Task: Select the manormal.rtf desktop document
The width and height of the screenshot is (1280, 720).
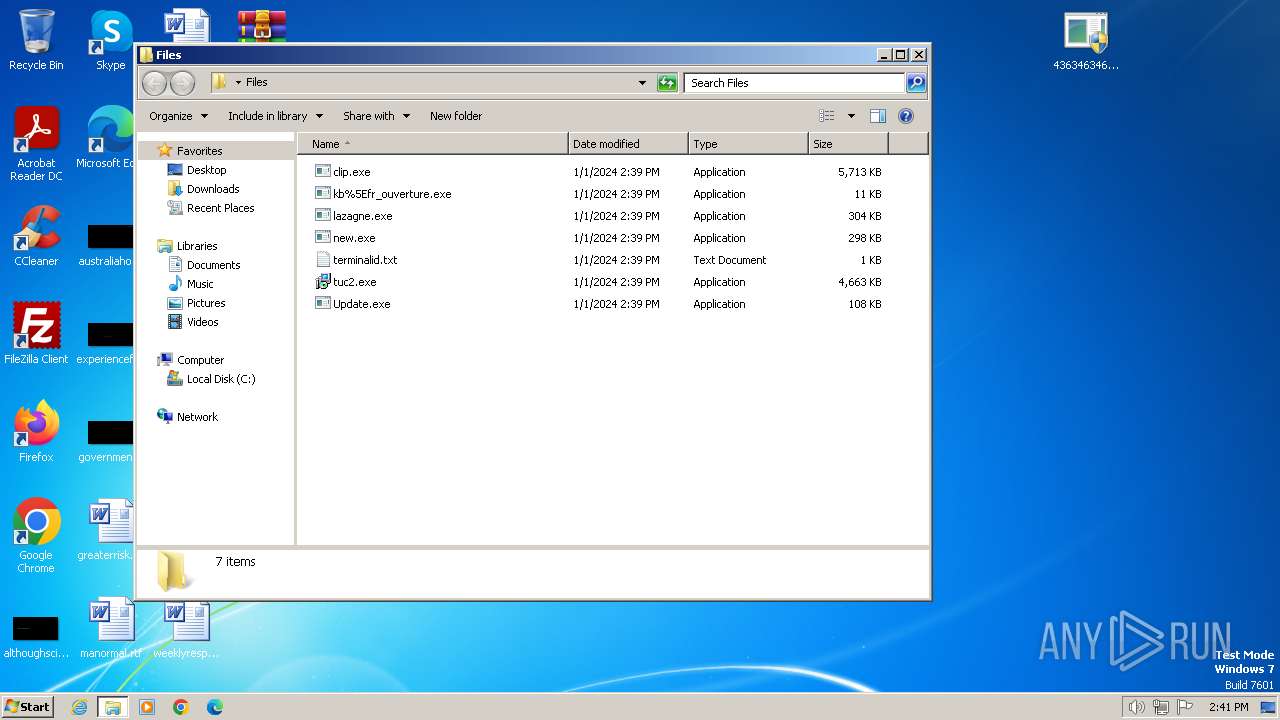Action: [x=110, y=628]
